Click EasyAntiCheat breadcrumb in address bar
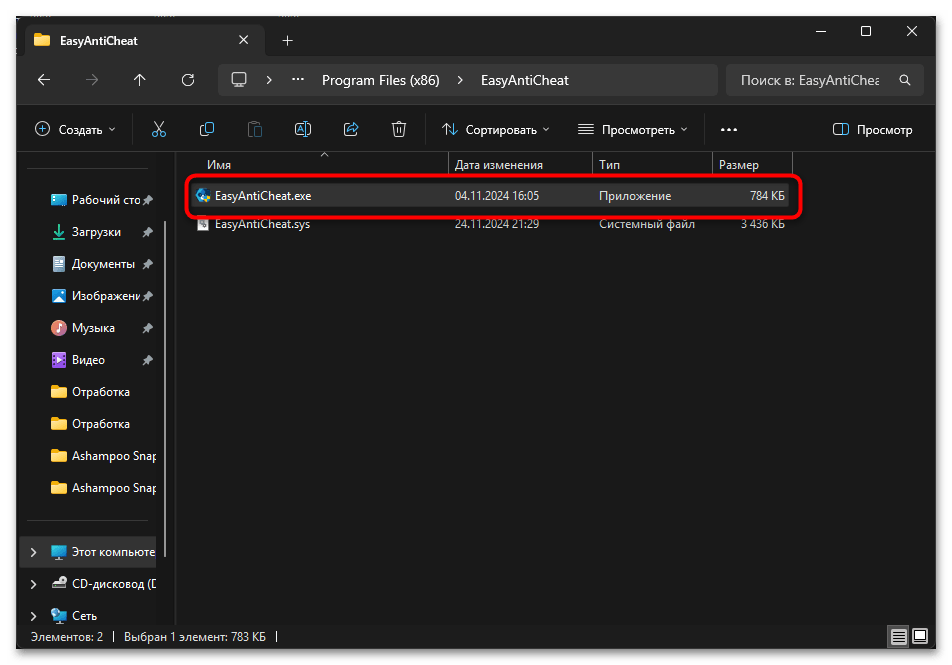Viewport: 952px width, 665px height. point(525,80)
